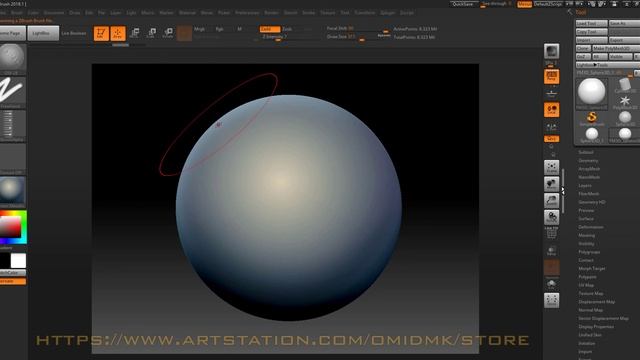Click the Move view navigation icon
Image resolution: width=640 pixels, height=360 pixels.
point(551,184)
